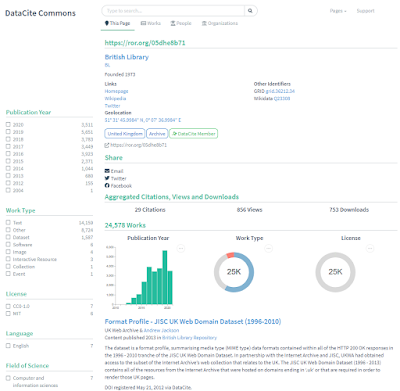Open the GRID identifier link
The height and width of the screenshot is (391, 400).
coord(280,91)
